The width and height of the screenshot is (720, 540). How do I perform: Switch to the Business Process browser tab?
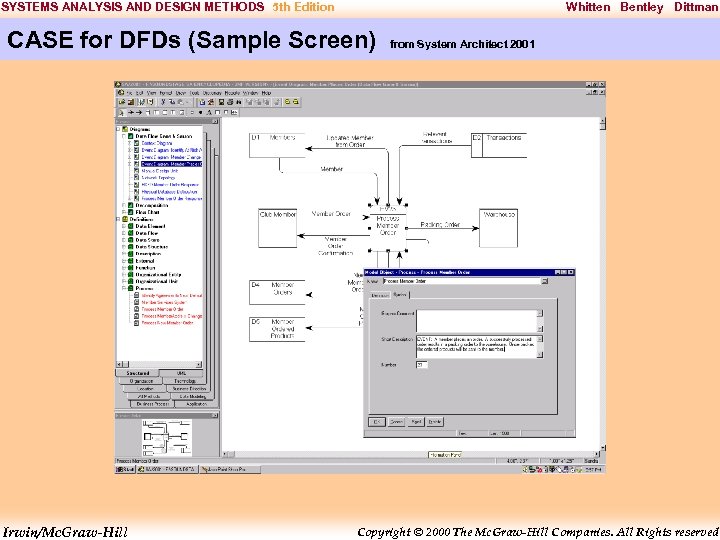click(152, 404)
